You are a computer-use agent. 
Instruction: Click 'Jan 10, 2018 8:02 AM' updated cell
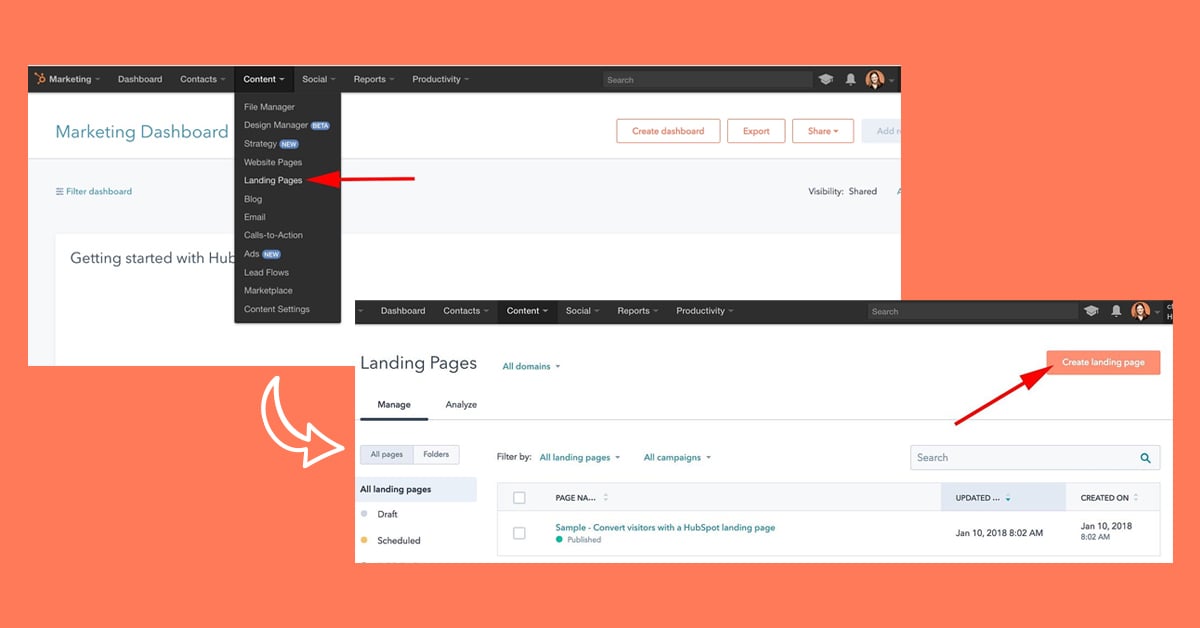coord(999,533)
